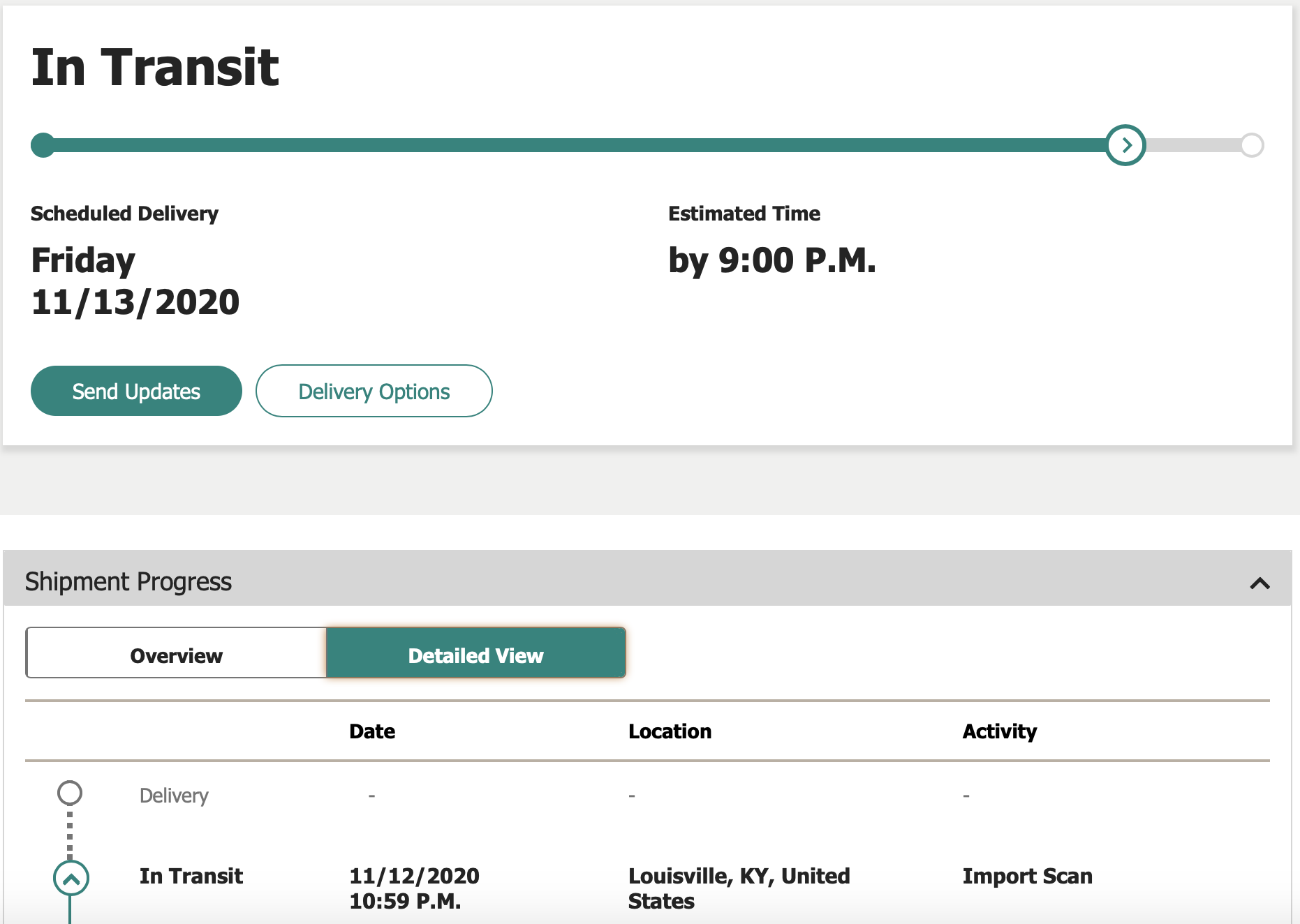
Task: Click the Delivery row label
Action: pyautogui.click(x=174, y=796)
